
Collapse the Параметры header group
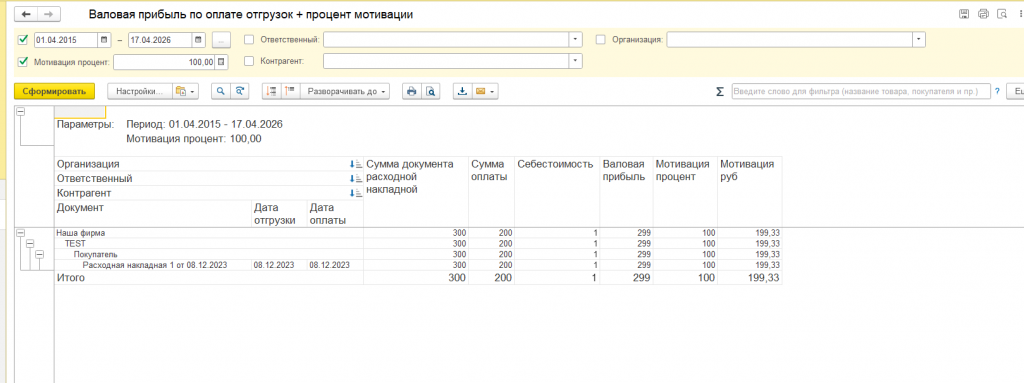tap(20, 111)
